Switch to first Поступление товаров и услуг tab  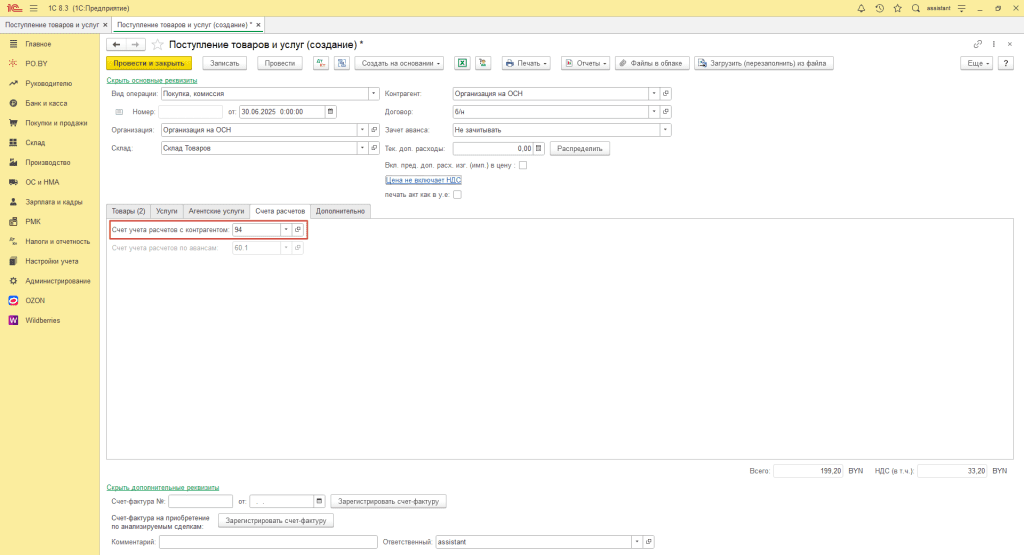(x=52, y=25)
